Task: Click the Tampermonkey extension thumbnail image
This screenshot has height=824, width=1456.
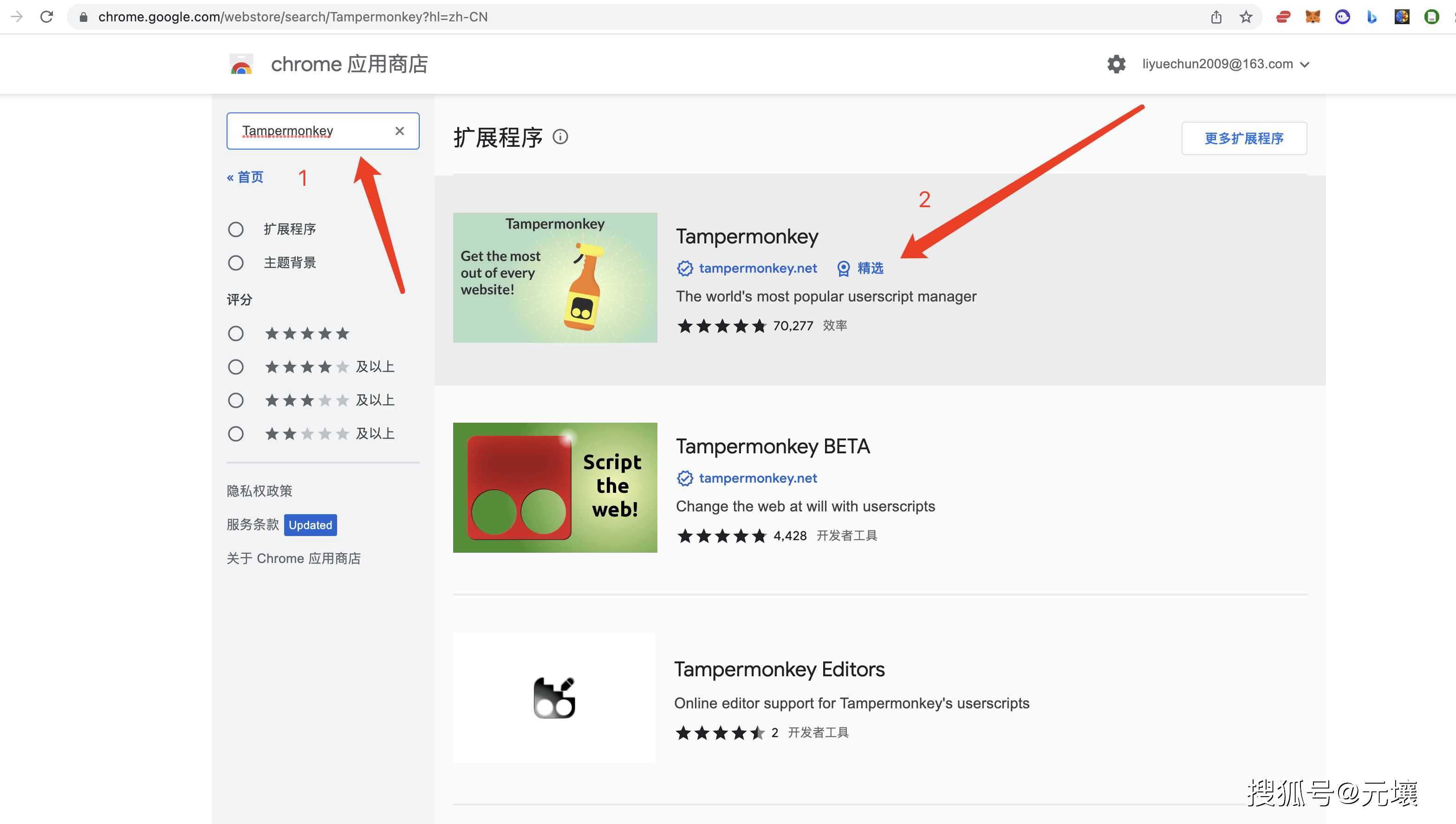Action: tap(555, 277)
